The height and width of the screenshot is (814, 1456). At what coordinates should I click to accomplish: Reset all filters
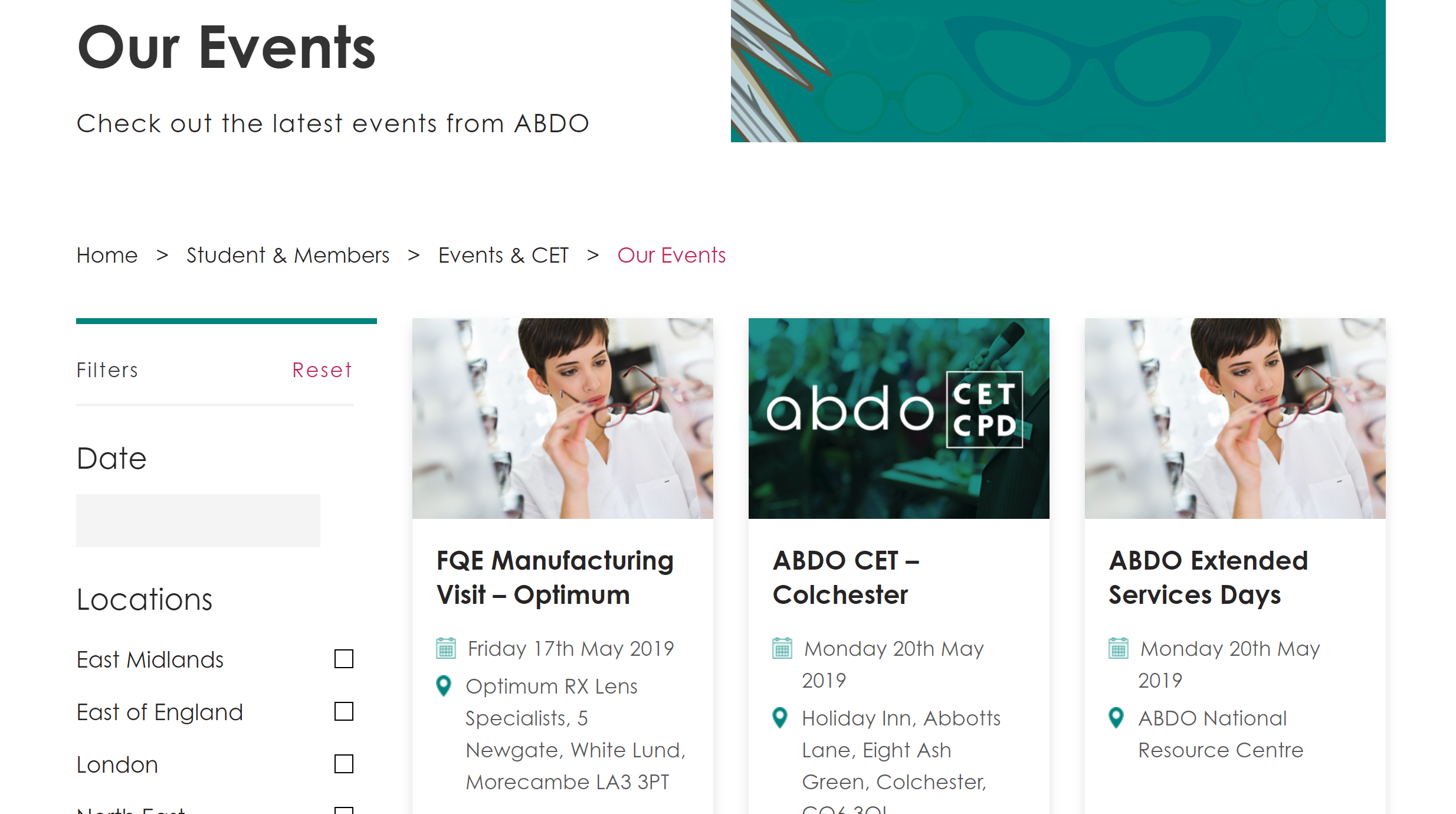pyautogui.click(x=322, y=370)
